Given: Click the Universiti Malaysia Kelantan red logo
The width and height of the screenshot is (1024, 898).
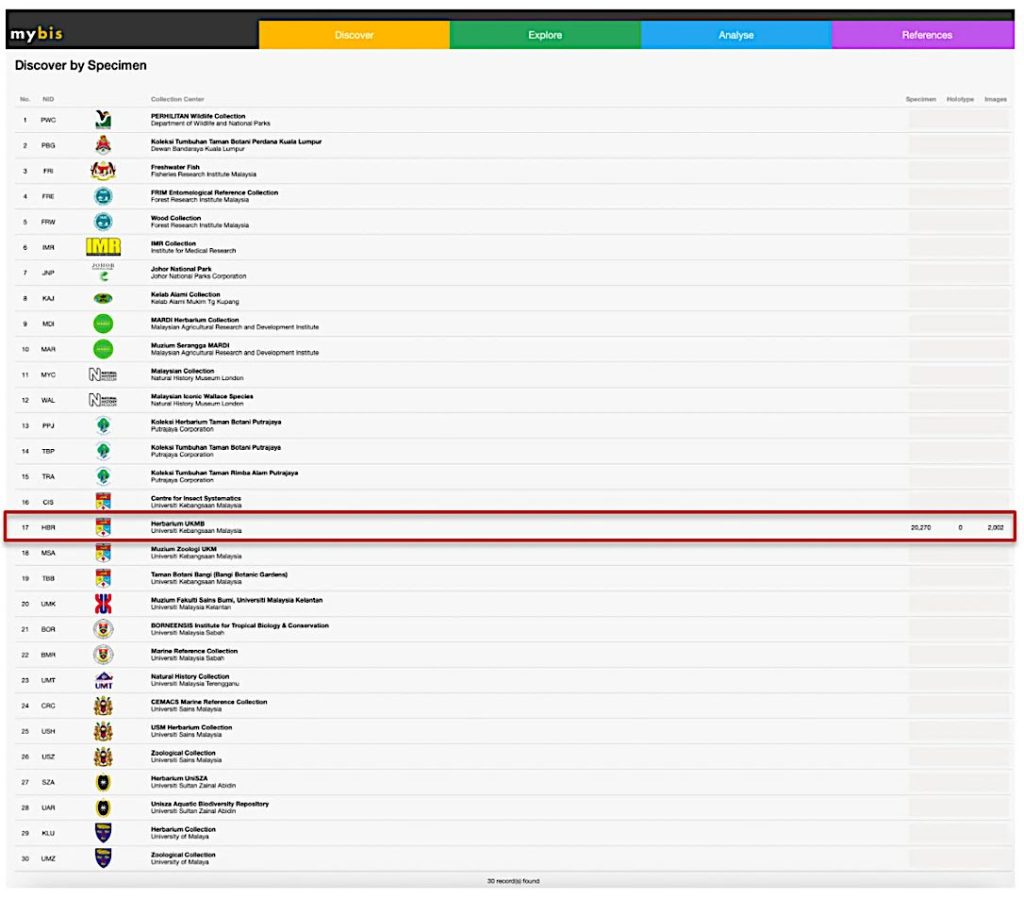Looking at the screenshot, I should 103,604.
